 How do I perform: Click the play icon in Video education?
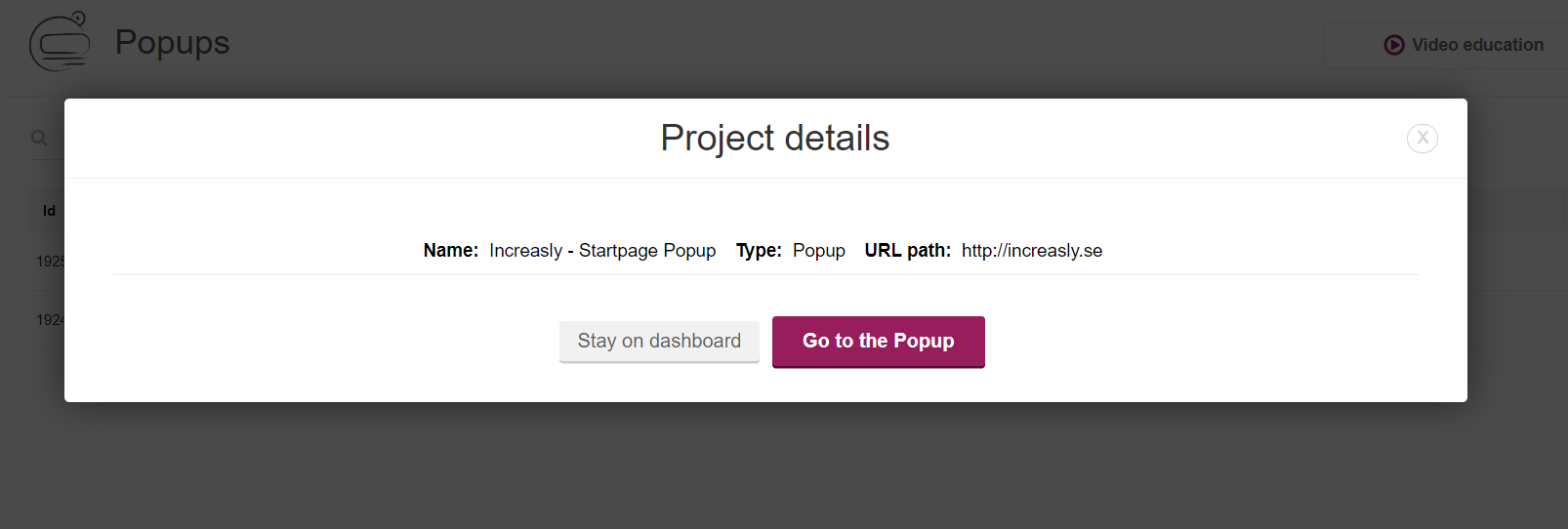(1394, 45)
